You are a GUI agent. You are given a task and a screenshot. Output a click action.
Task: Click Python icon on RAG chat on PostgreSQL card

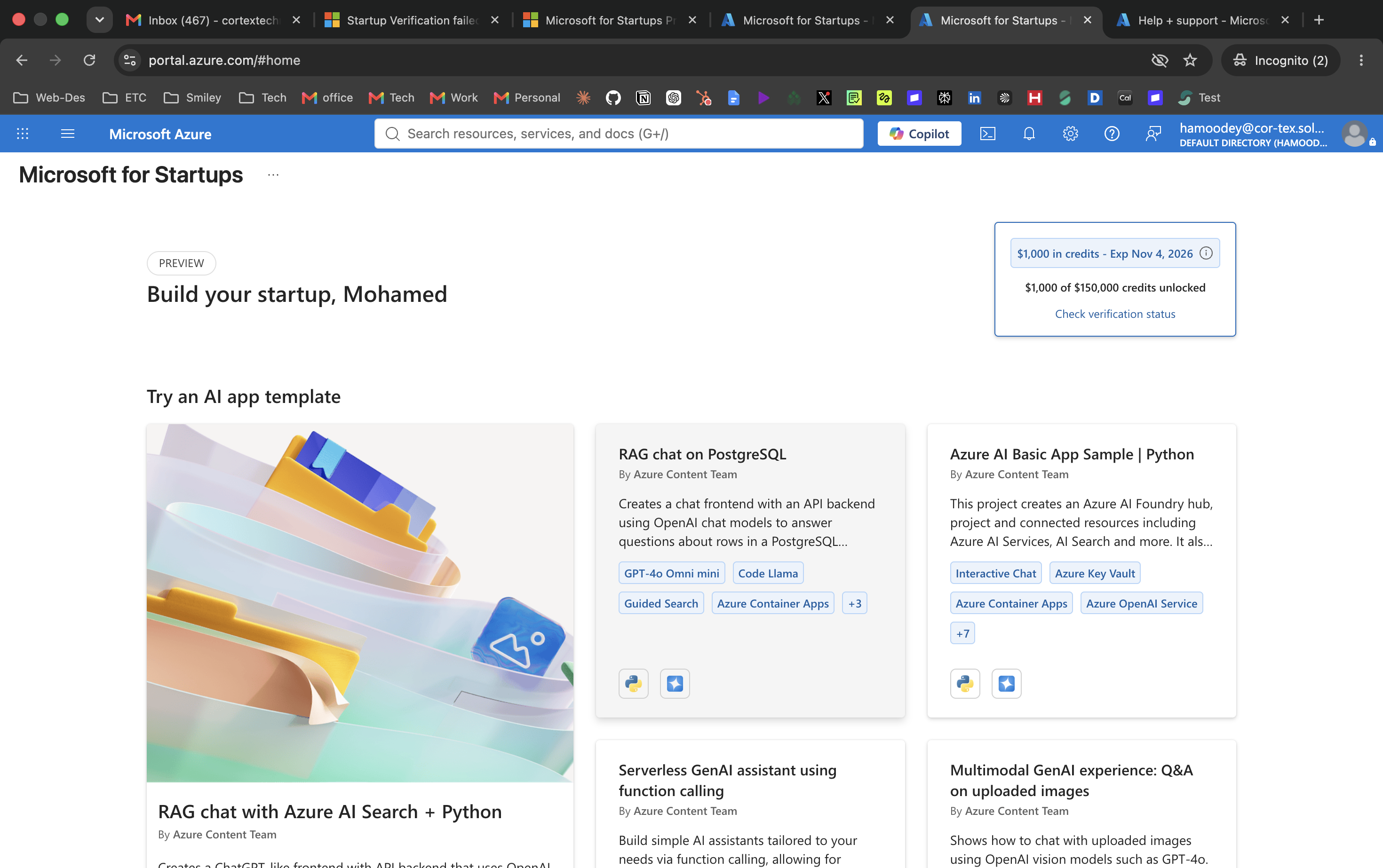(x=633, y=683)
